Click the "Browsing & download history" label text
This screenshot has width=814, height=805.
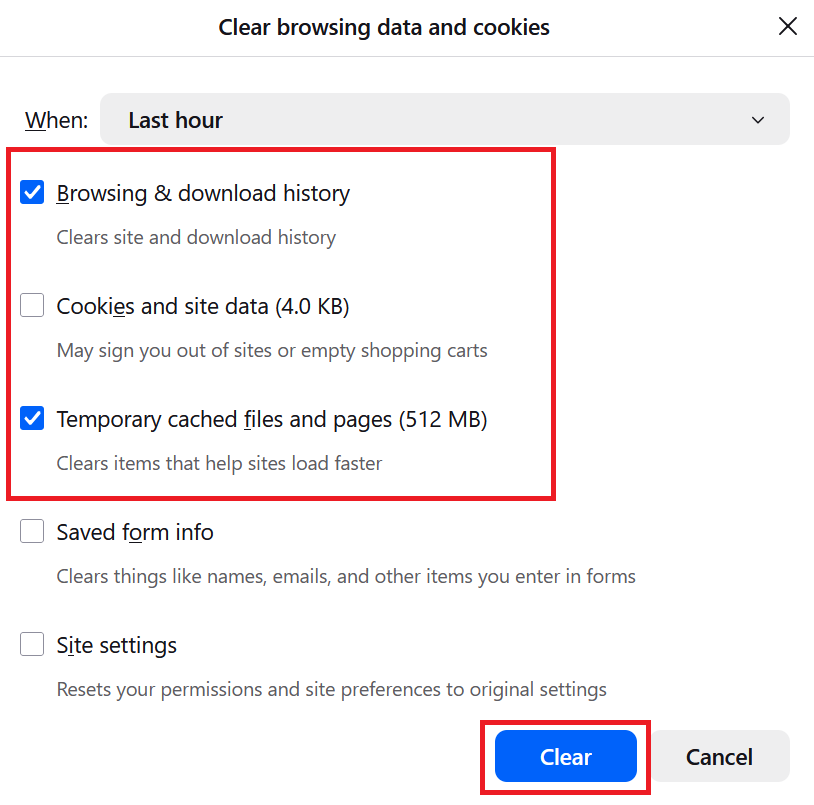pyautogui.click(x=203, y=193)
